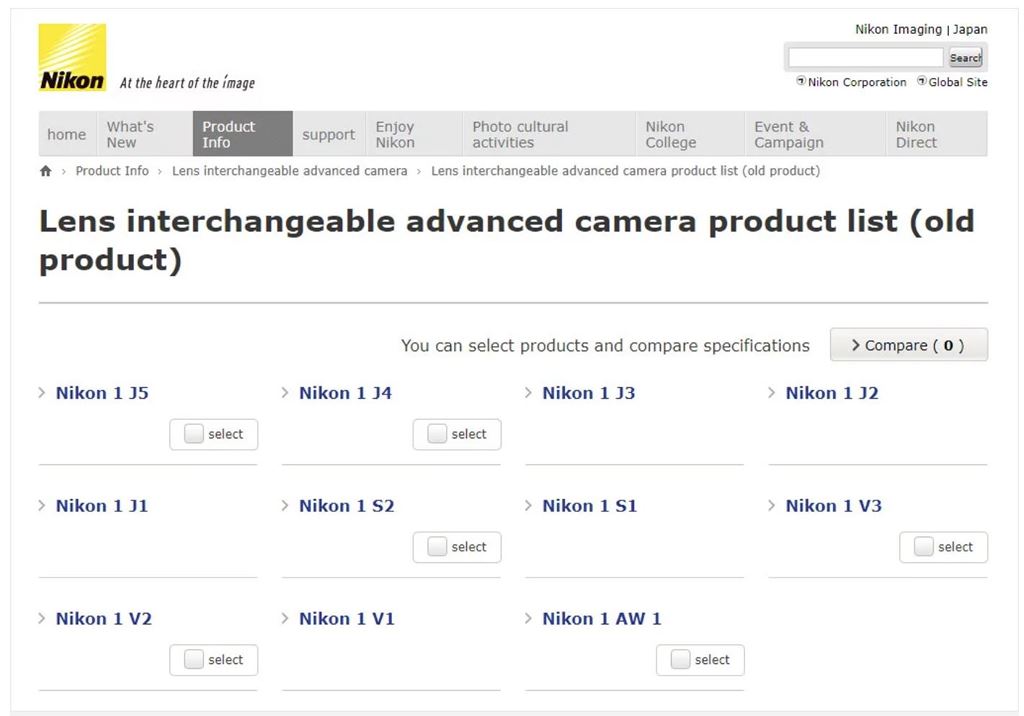Tick the select checkbox for Nikon 1 V2

[194, 659]
